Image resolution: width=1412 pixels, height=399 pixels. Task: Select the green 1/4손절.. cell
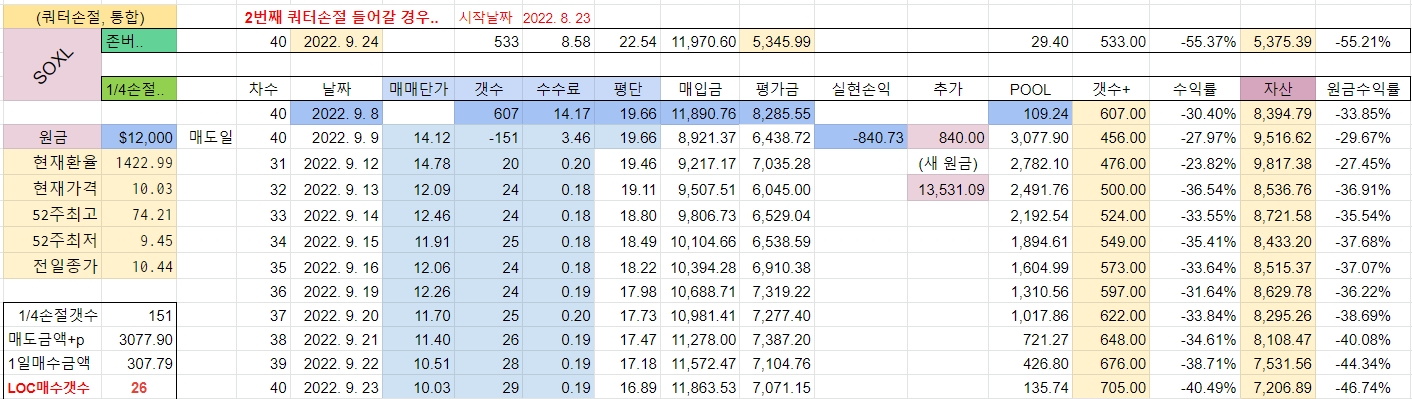(139, 88)
